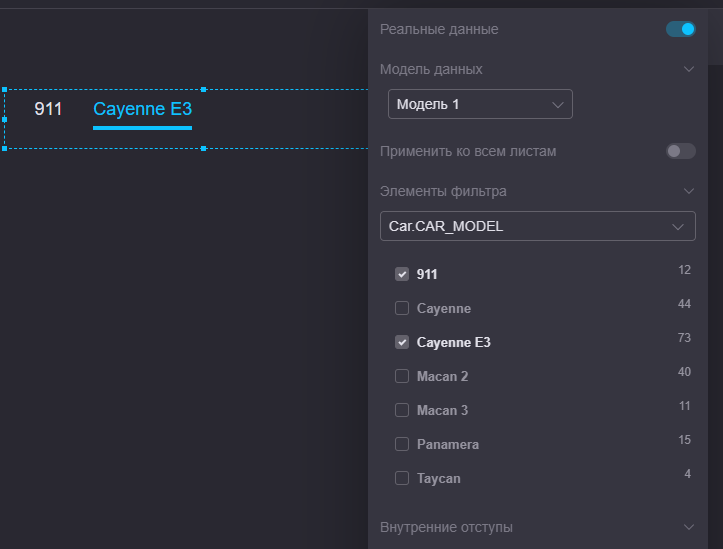This screenshot has height=549, width=723.
Task: Collapse the Элементы фильтра section chevron
Action: (688, 190)
